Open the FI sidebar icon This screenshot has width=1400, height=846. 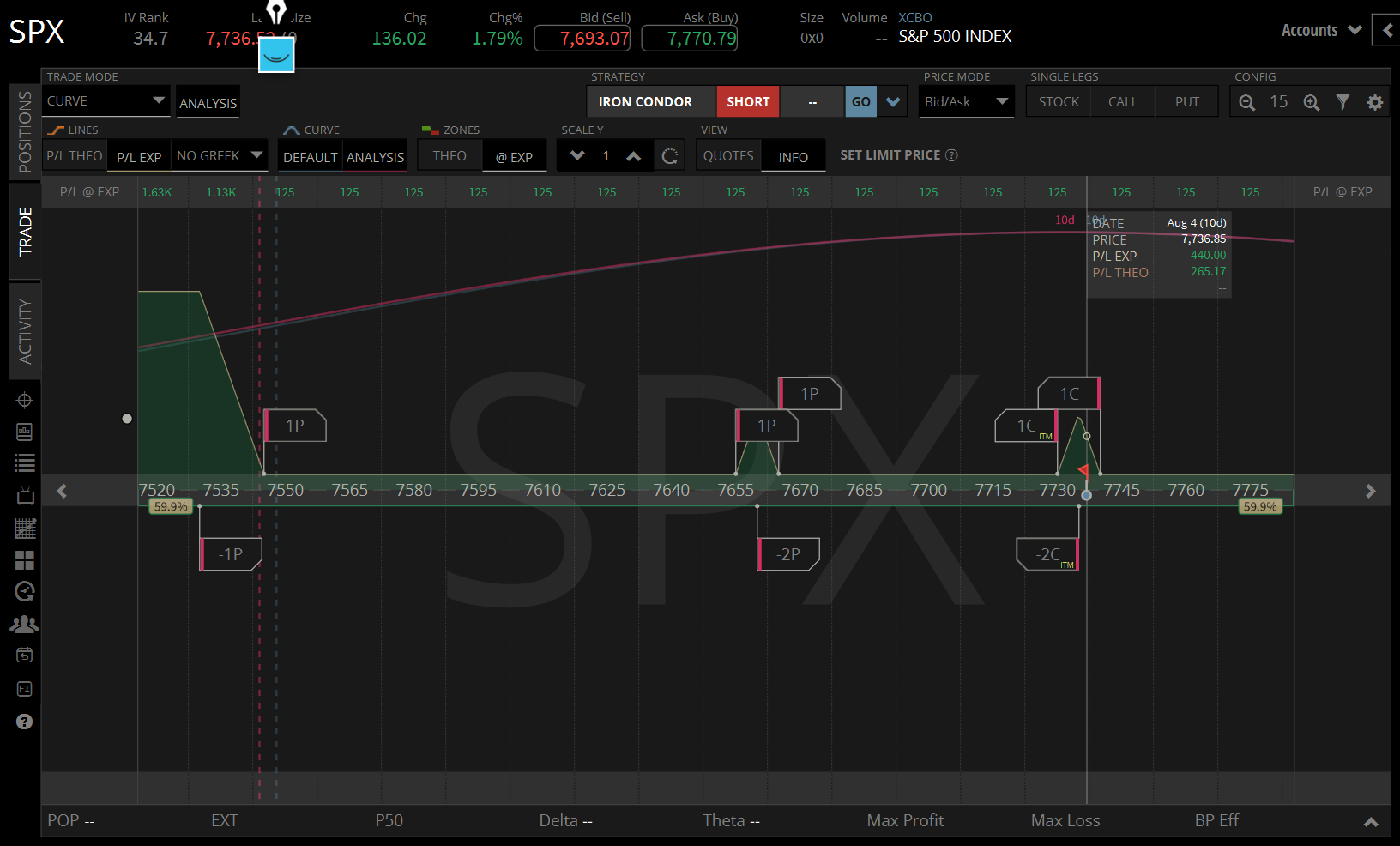[x=25, y=689]
